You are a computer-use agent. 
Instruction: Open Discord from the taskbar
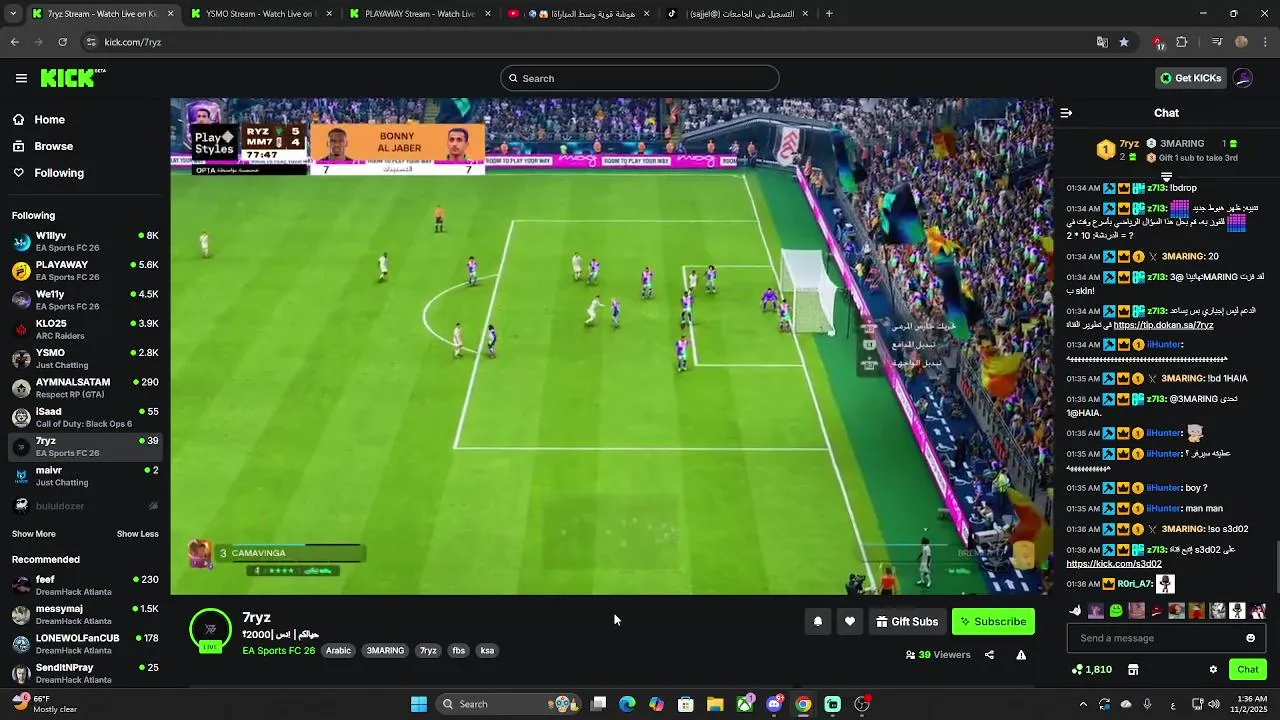click(774, 704)
